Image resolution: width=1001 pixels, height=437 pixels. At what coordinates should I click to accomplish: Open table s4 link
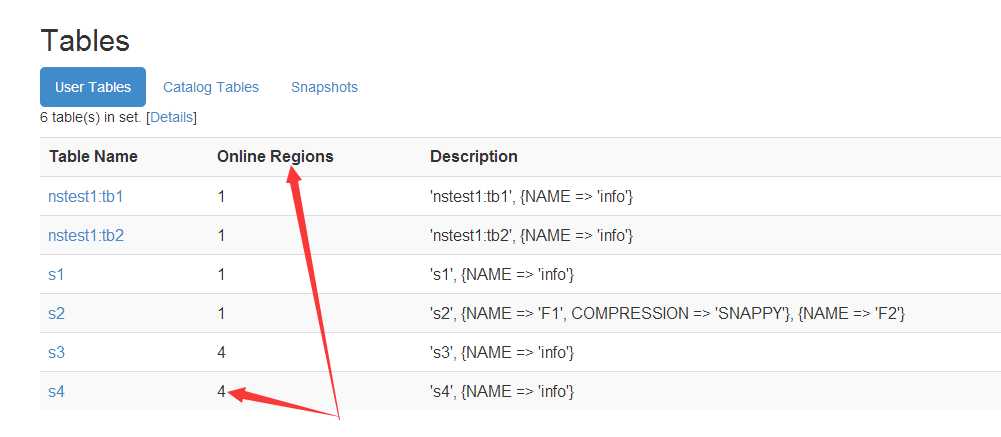tap(57, 391)
